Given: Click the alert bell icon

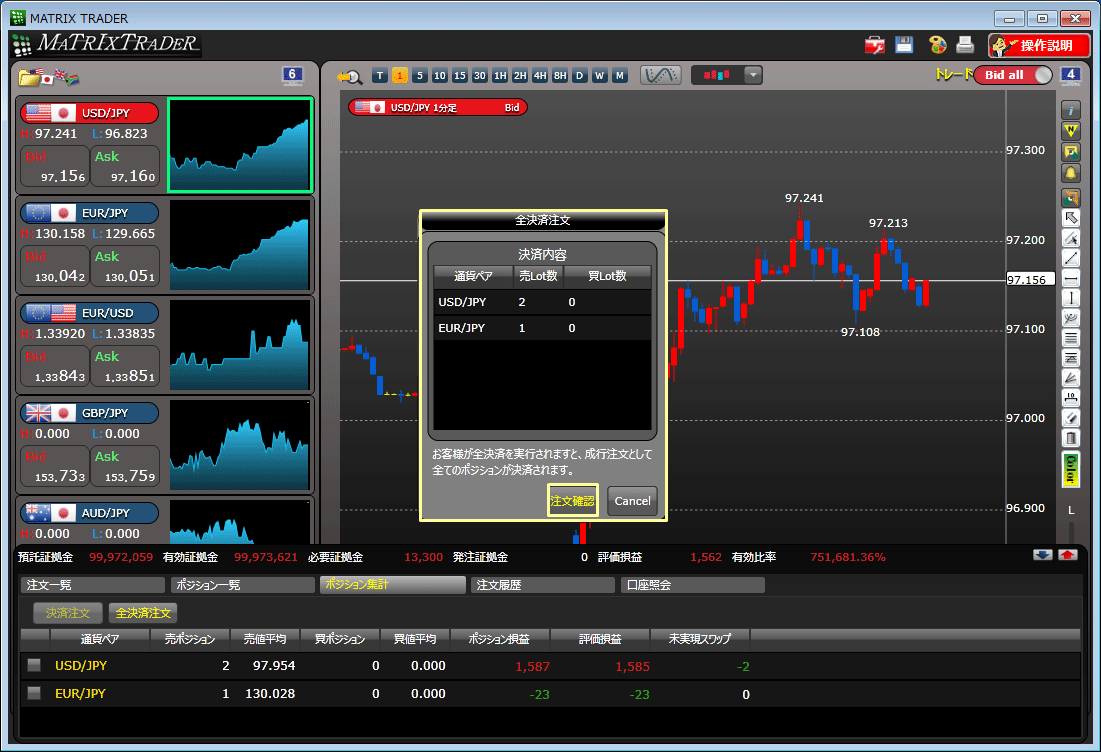Looking at the screenshot, I should 1070,173.
